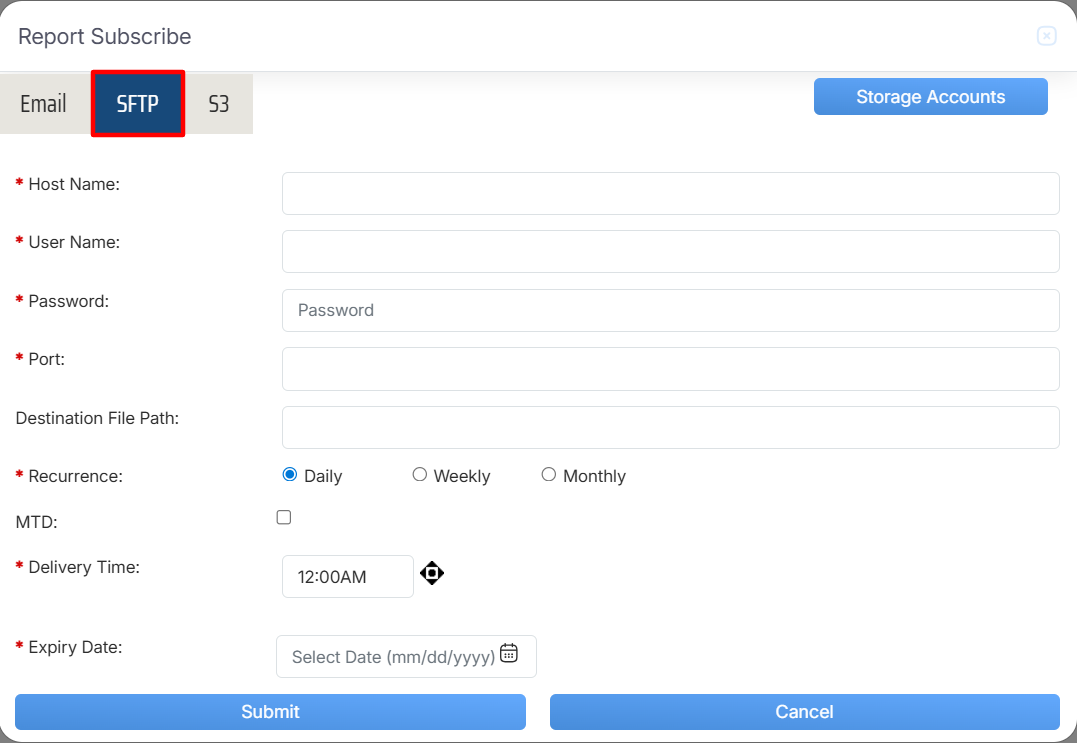This screenshot has height=743, width=1077.
Task: Enable the MTD checkbox
Action: 284,518
